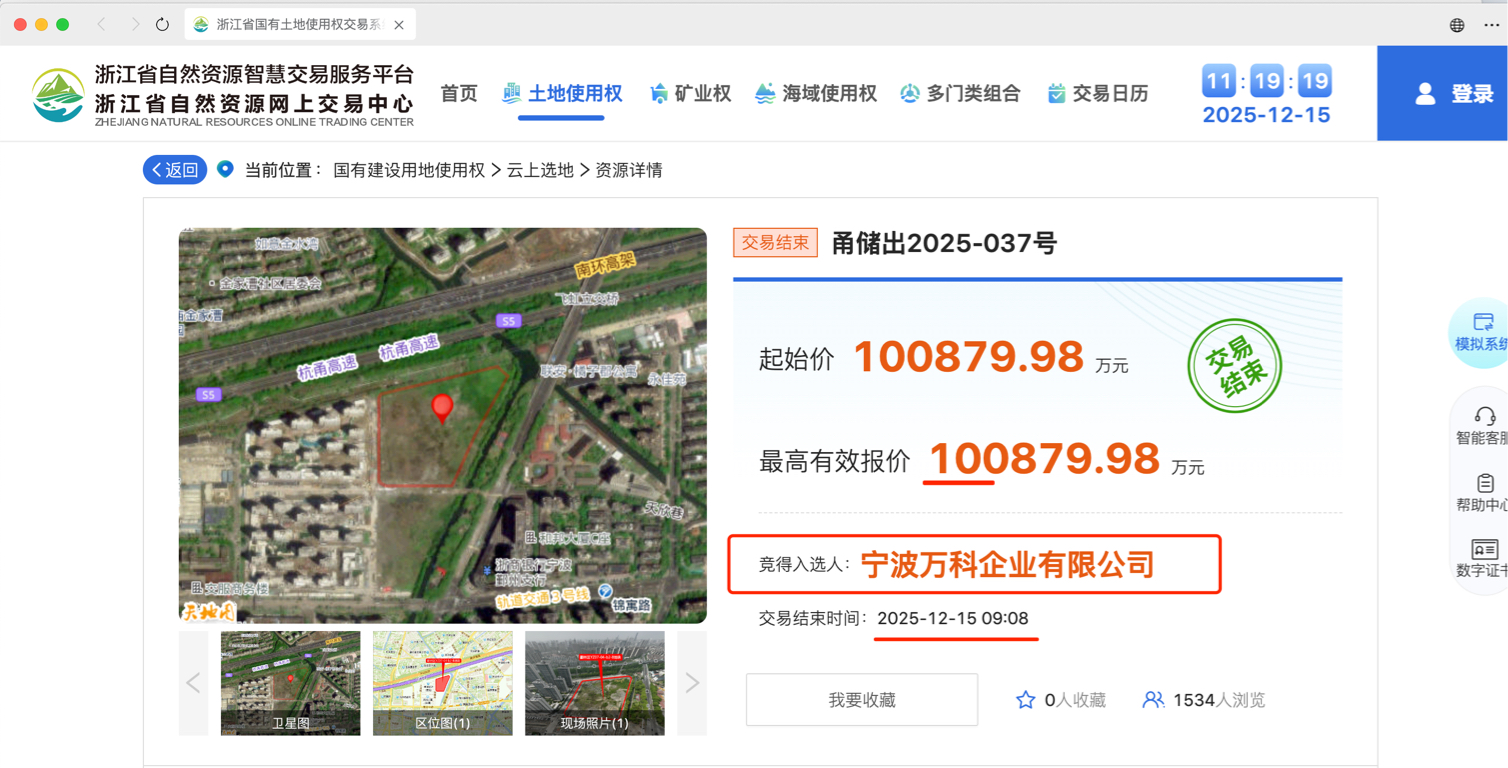Click the 矿业权 mining icon

click(x=658, y=94)
